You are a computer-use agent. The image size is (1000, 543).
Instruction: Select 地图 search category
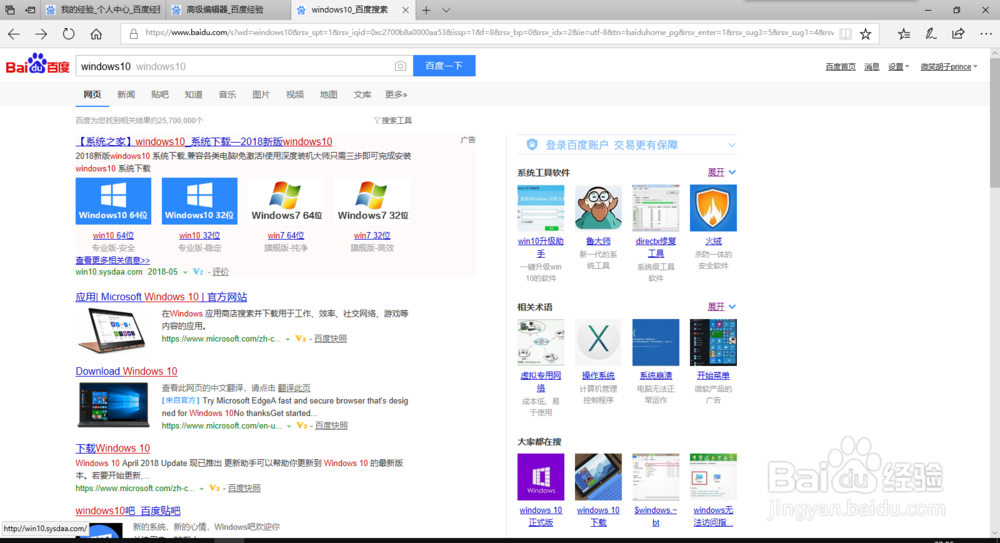click(328, 94)
